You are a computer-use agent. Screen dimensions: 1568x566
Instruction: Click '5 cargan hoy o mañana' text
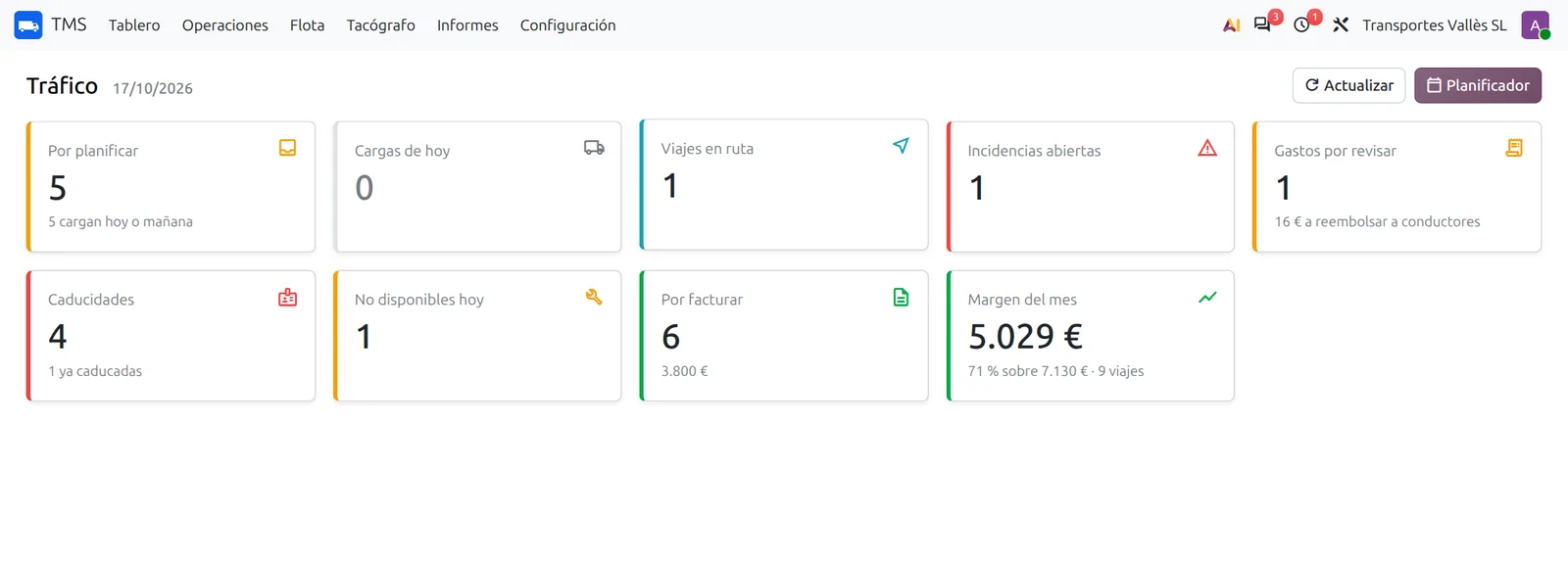point(121,221)
